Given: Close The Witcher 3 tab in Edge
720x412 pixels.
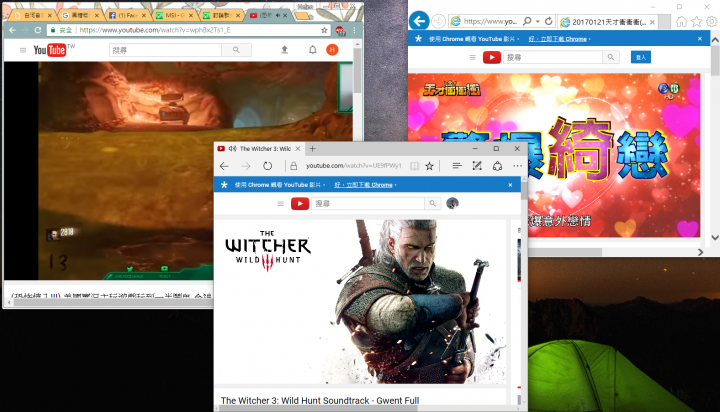Looking at the screenshot, I should [298, 149].
